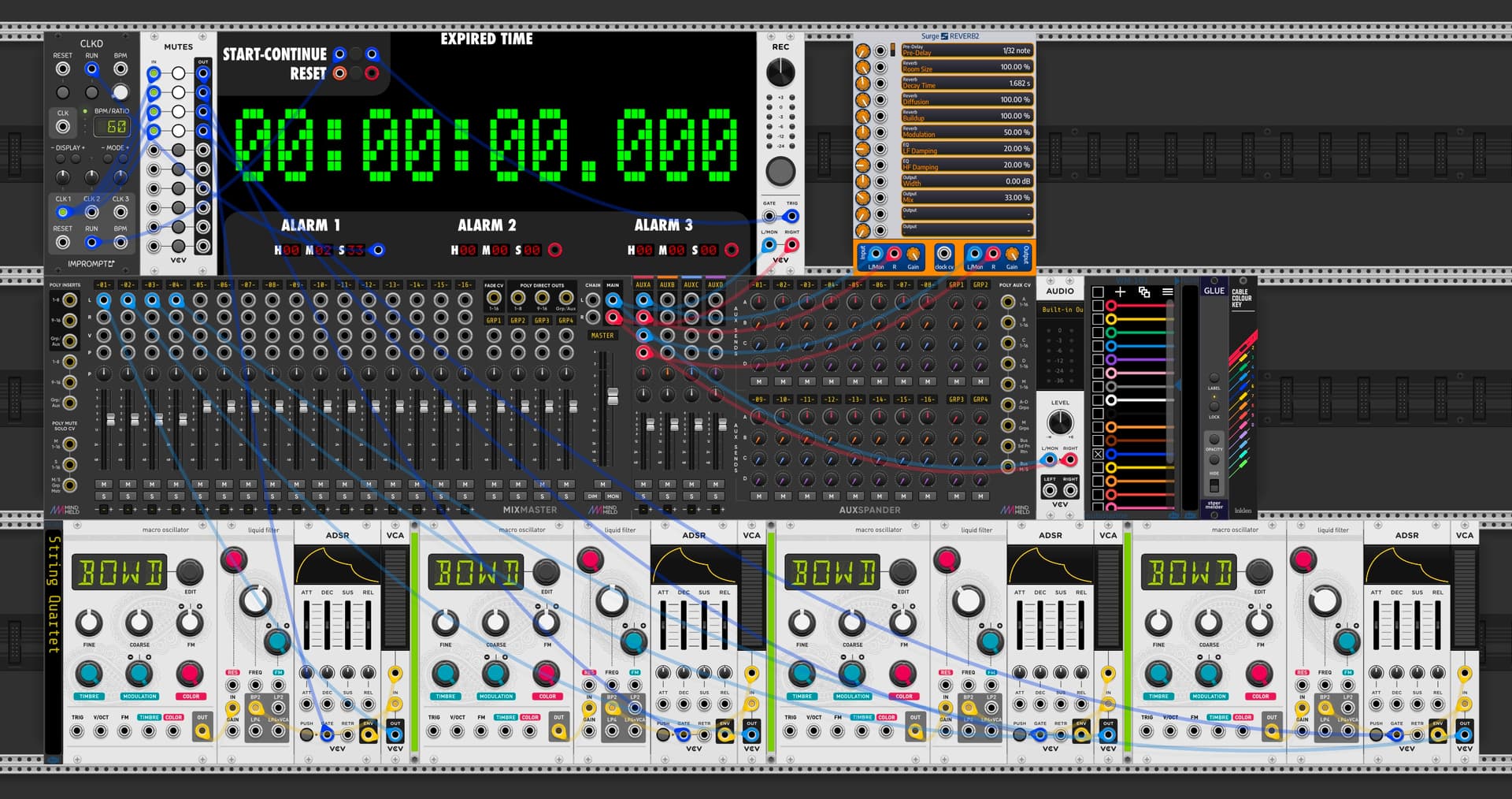This screenshot has width=1512, height=799.
Task: Uncheck the X box beside dark blue cable
Action: pos(1098,454)
